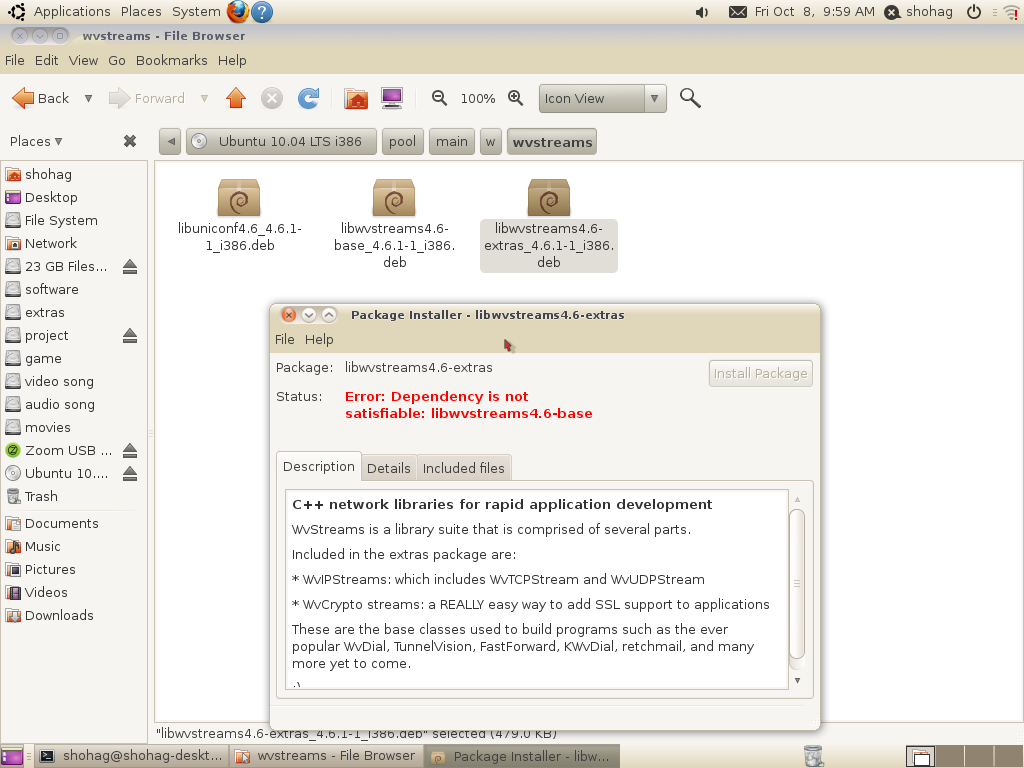Open the Bookmarks menu
The image size is (1024, 768).
click(172, 61)
